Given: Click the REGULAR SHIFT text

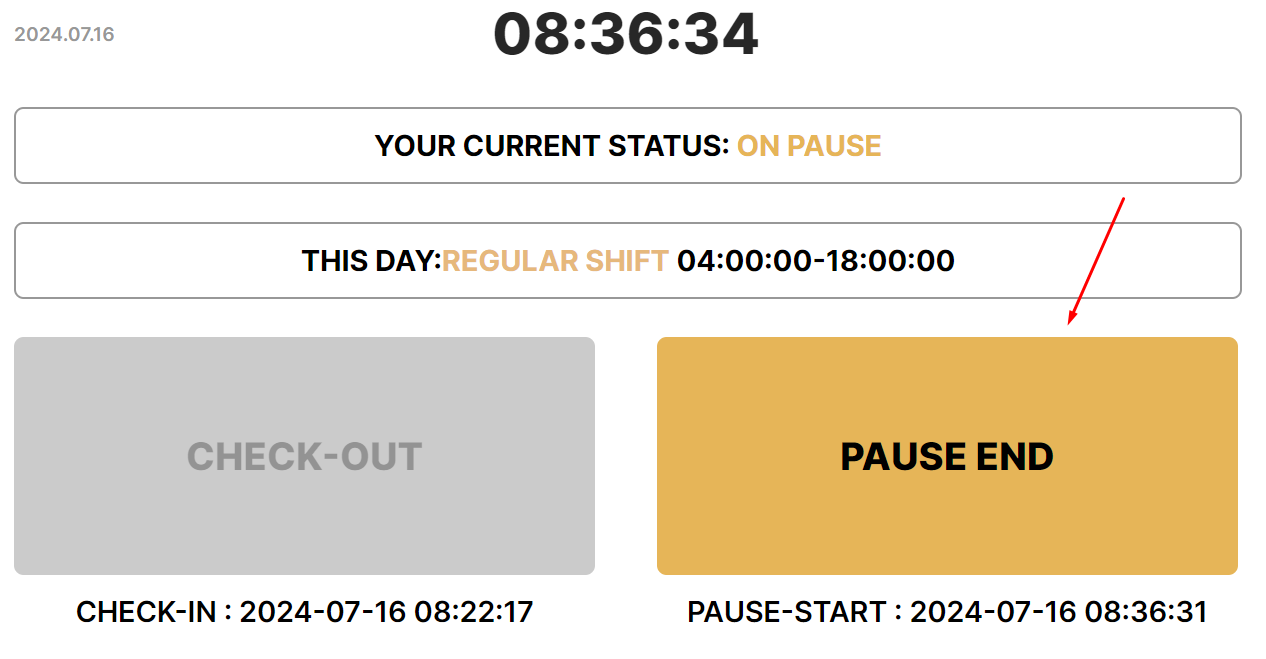Looking at the screenshot, I should [x=556, y=261].
